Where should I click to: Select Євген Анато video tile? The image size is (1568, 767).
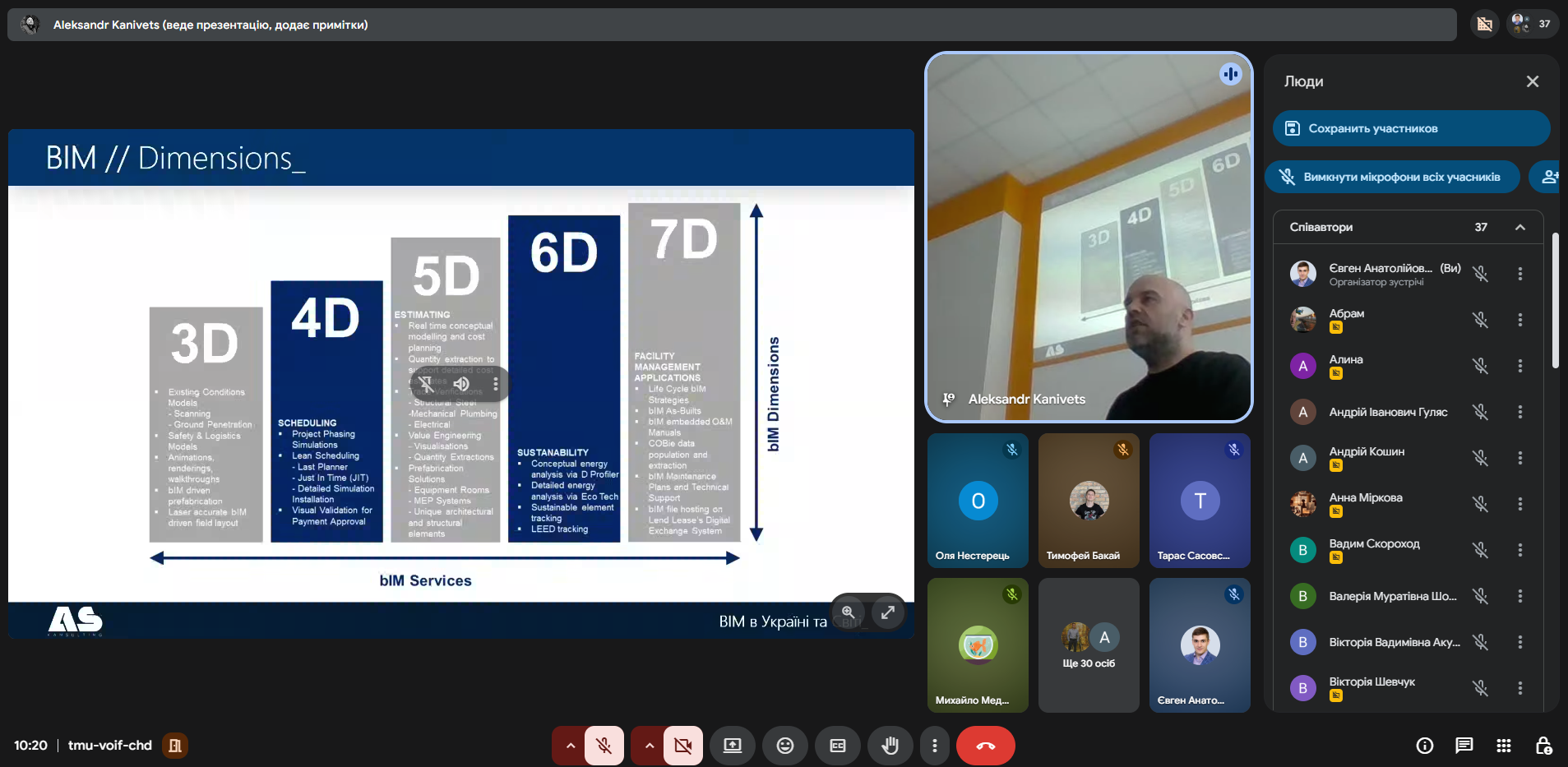1200,645
